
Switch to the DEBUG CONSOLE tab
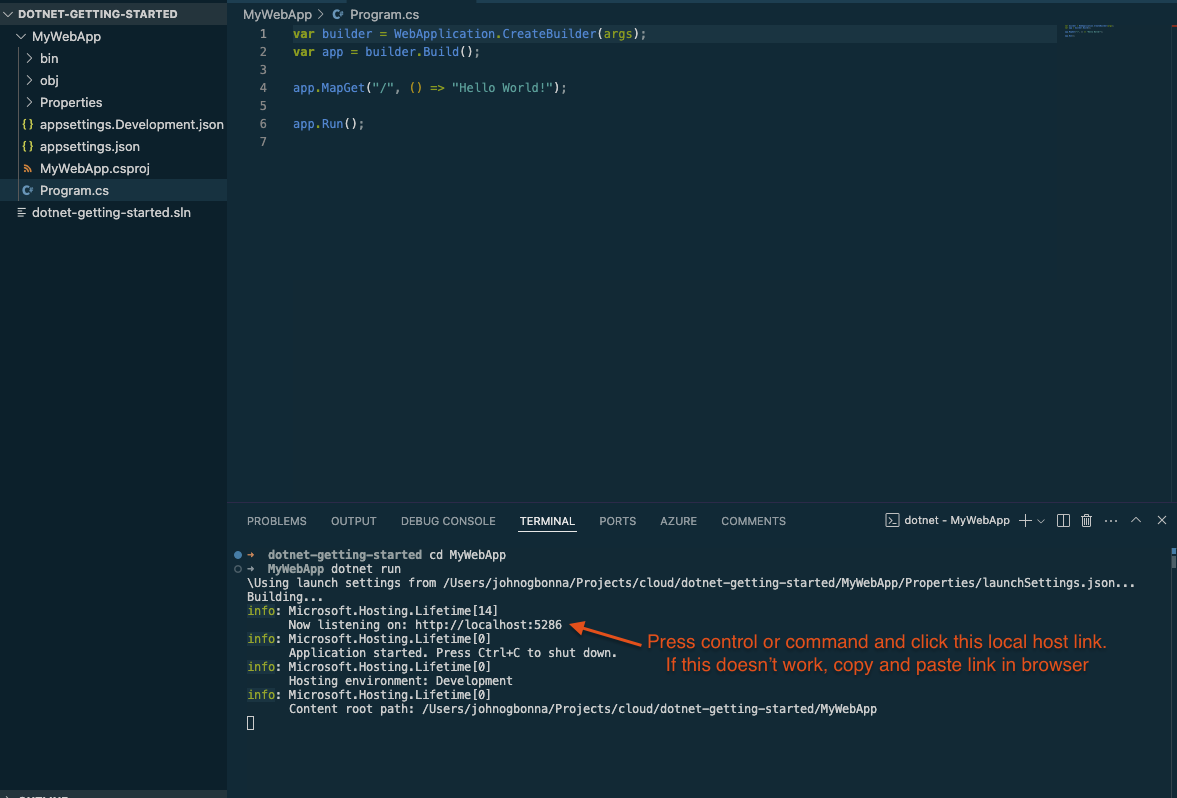click(x=448, y=521)
